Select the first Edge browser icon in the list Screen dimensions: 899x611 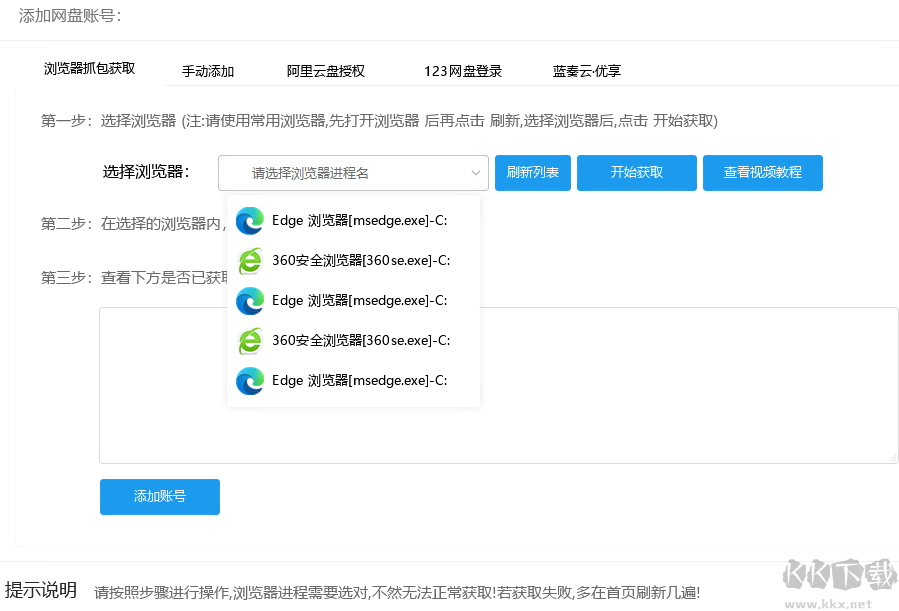[249, 220]
